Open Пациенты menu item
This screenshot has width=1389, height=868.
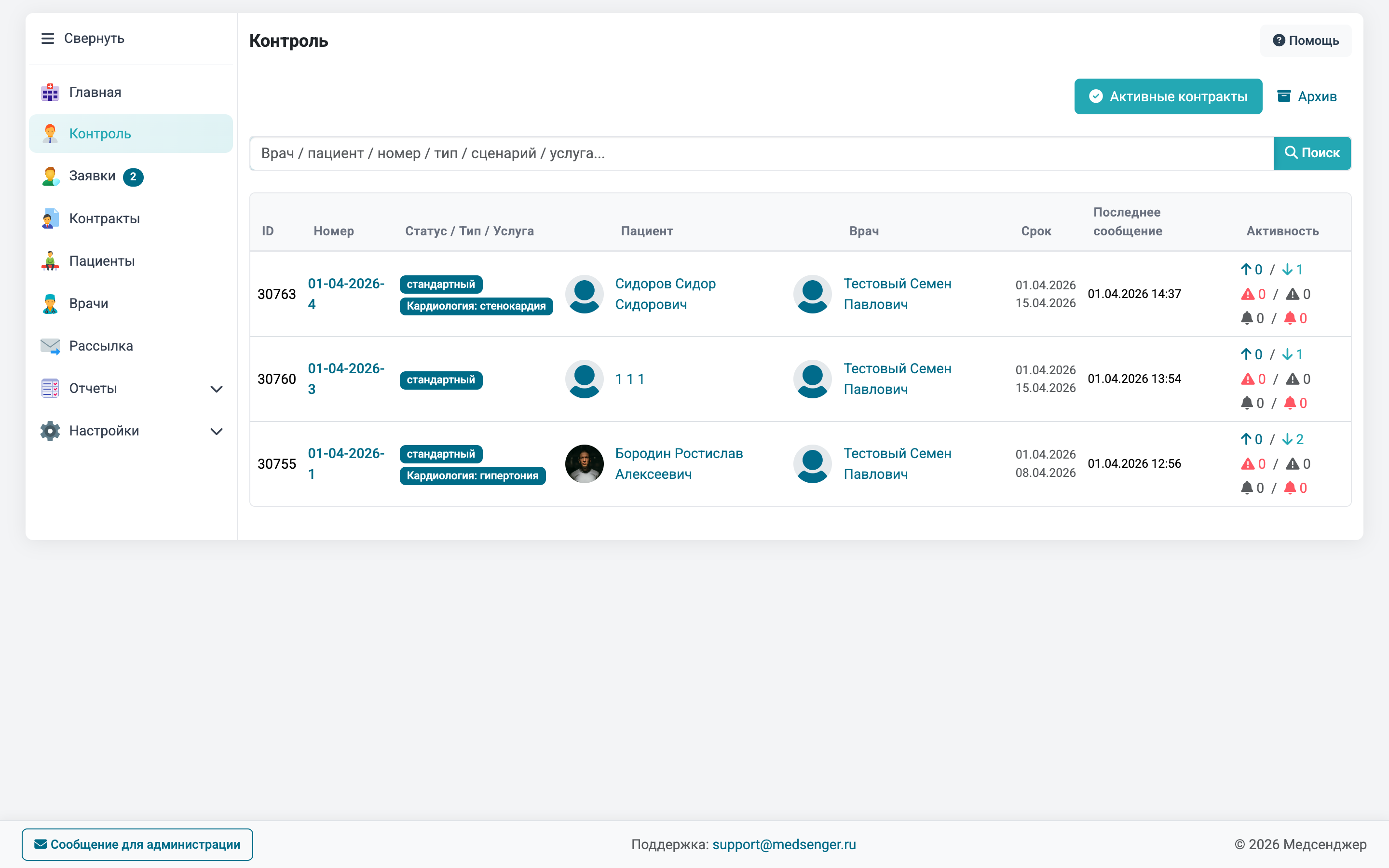131,261
